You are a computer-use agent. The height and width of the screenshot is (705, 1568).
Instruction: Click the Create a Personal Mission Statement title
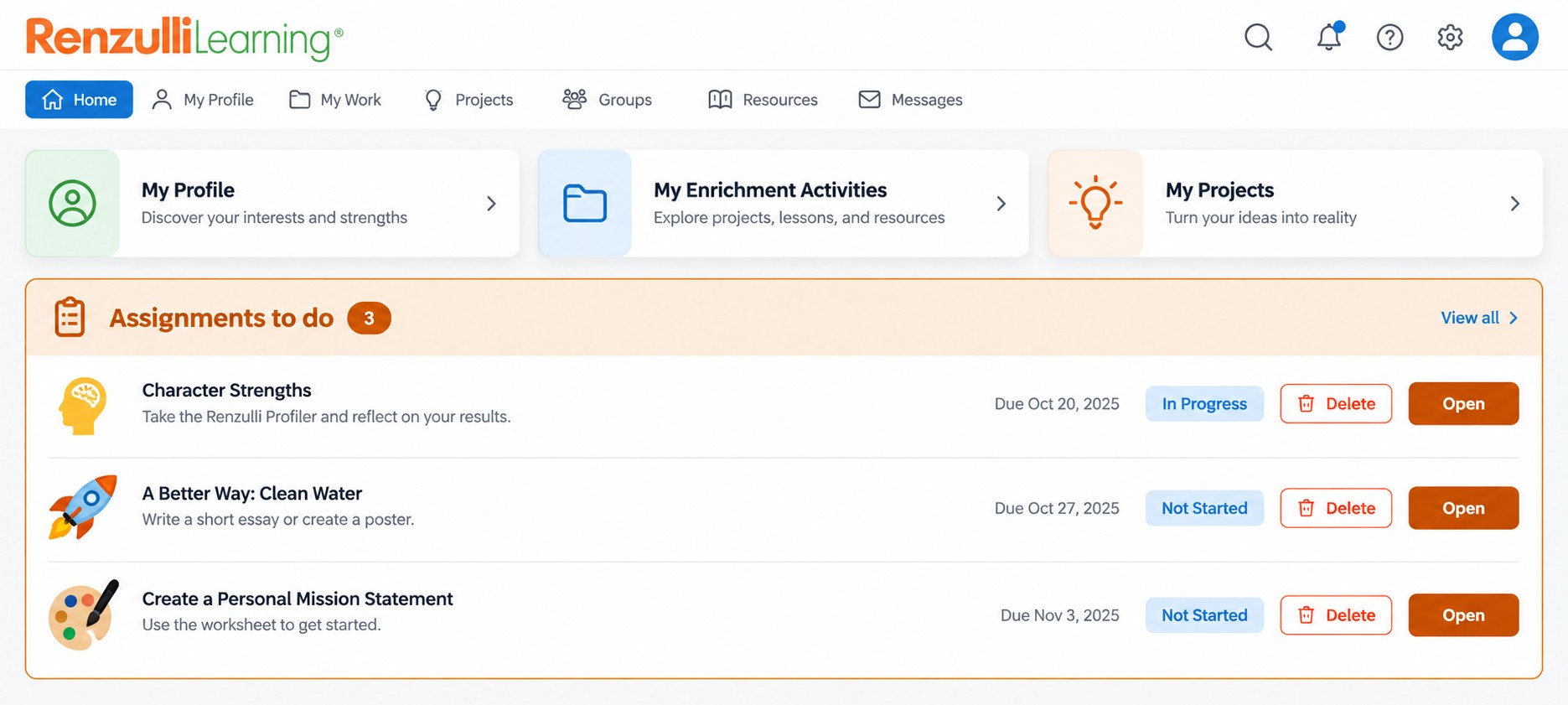click(298, 599)
